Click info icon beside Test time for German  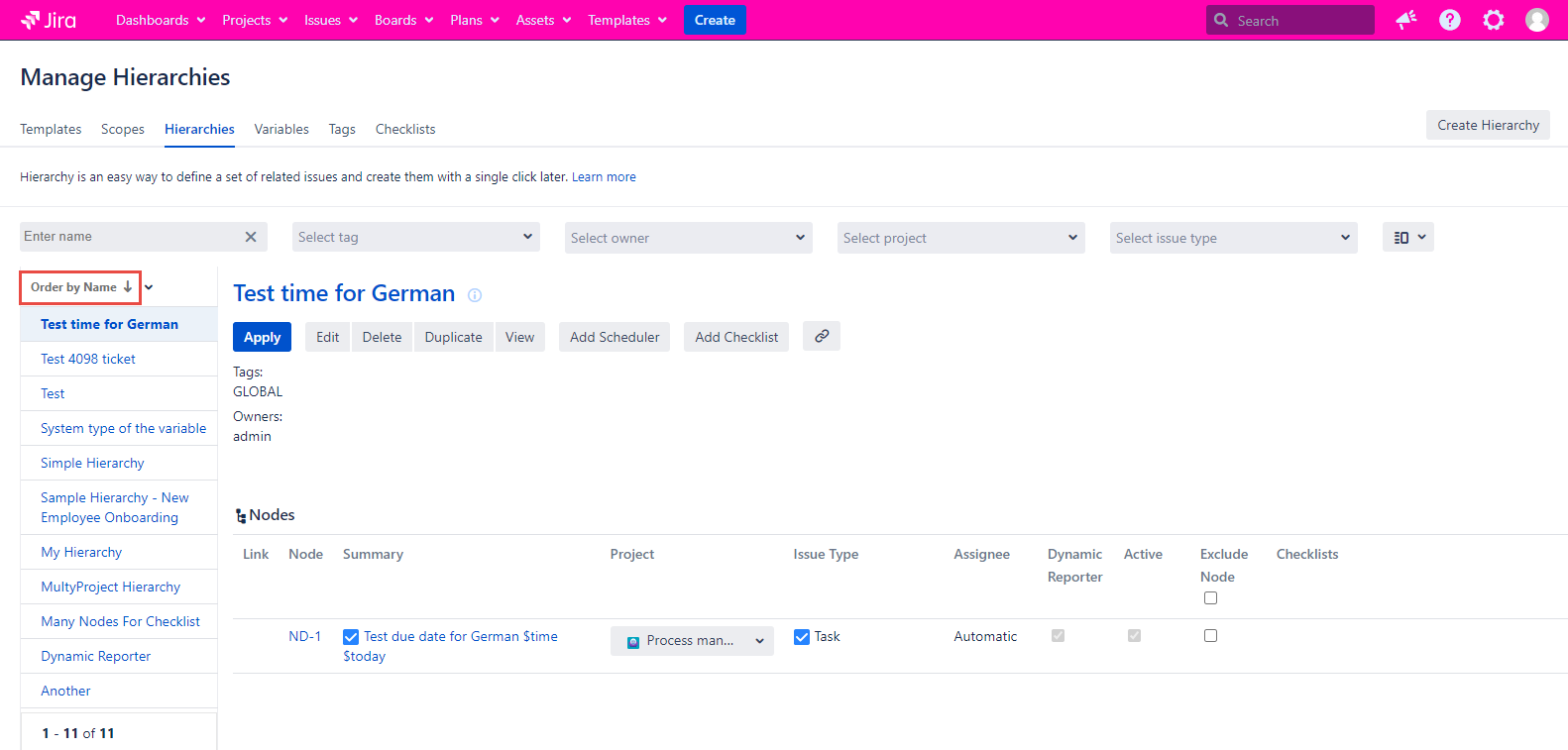pyautogui.click(x=475, y=295)
